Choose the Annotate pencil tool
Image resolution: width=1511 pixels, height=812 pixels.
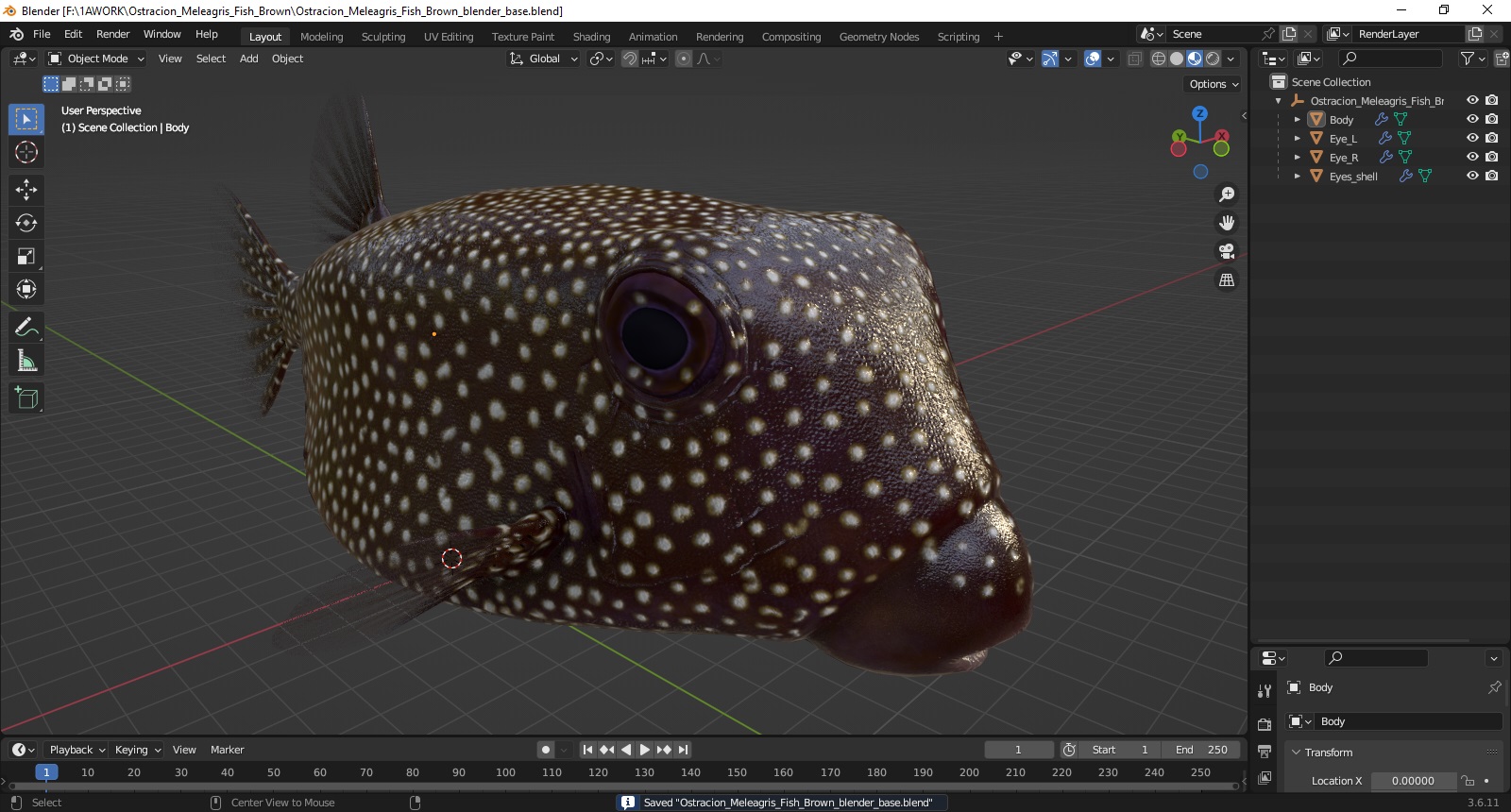(x=26, y=328)
